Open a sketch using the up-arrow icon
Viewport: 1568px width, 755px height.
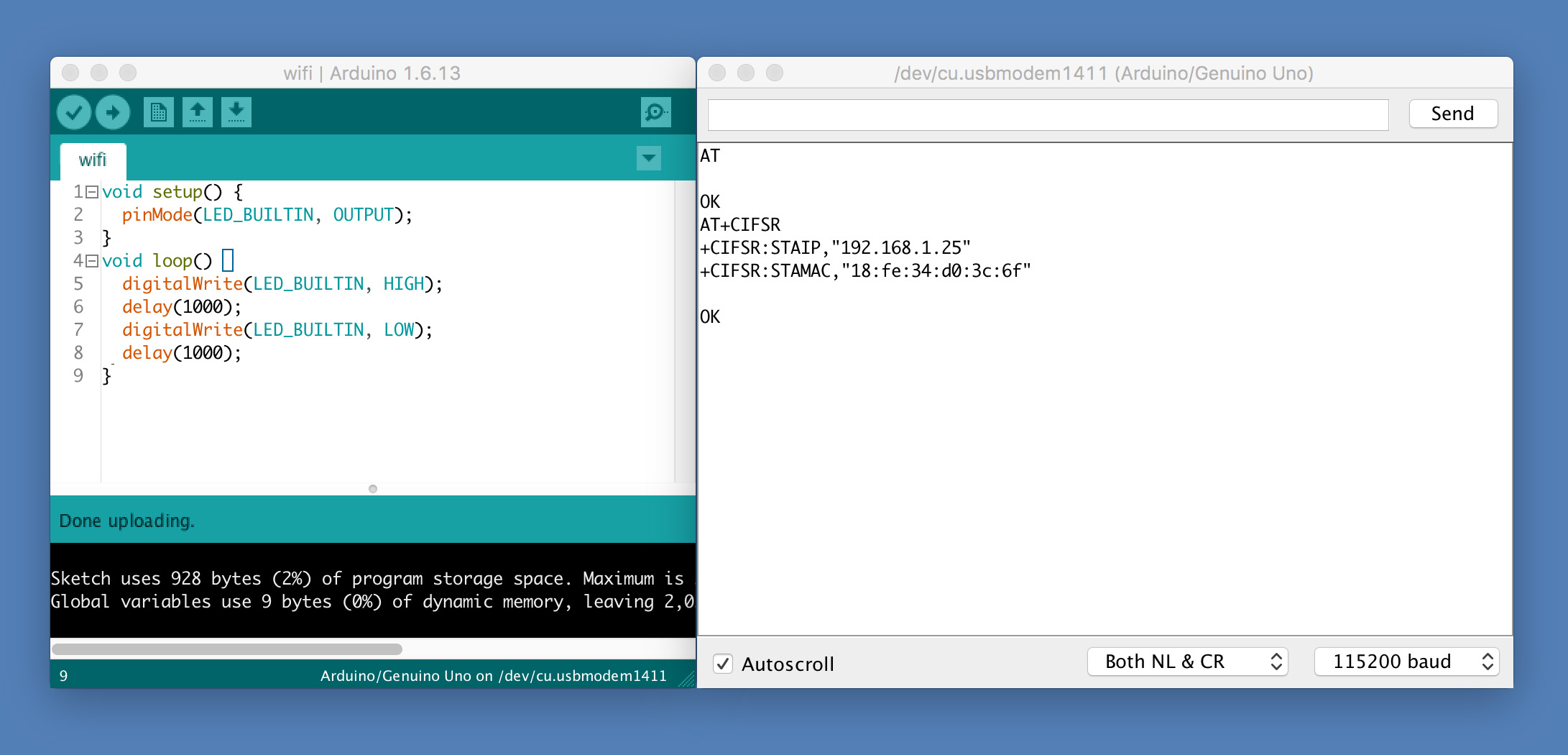(197, 112)
